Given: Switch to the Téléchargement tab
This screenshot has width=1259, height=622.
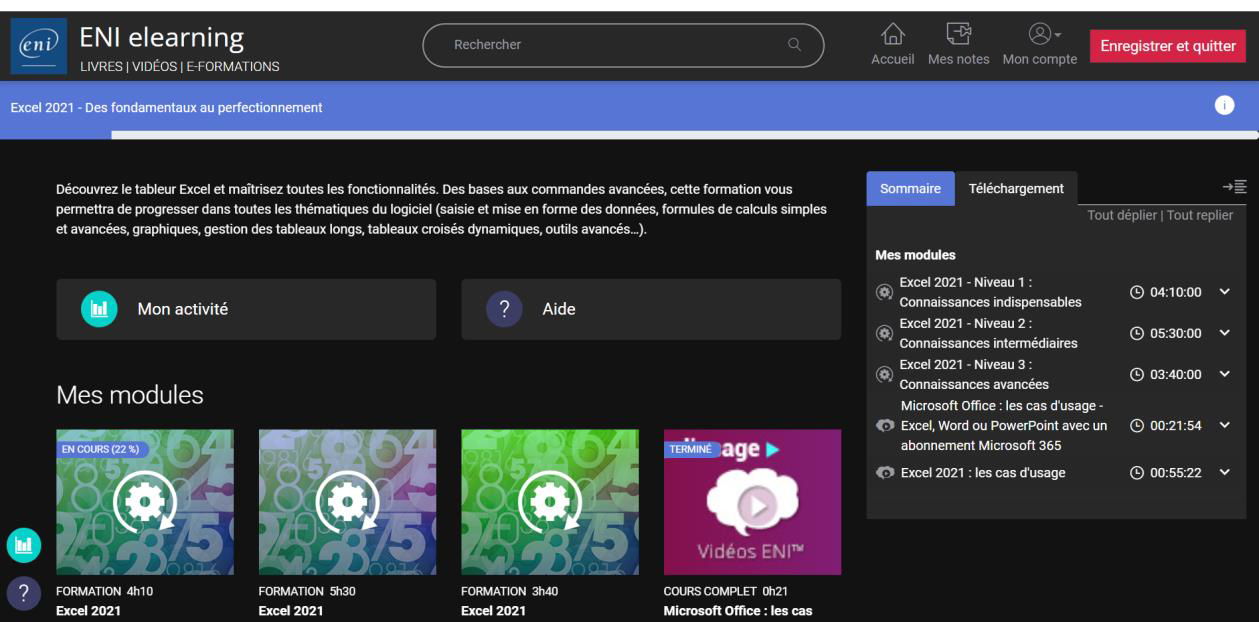Looking at the screenshot, I should tap(1016, 189).
